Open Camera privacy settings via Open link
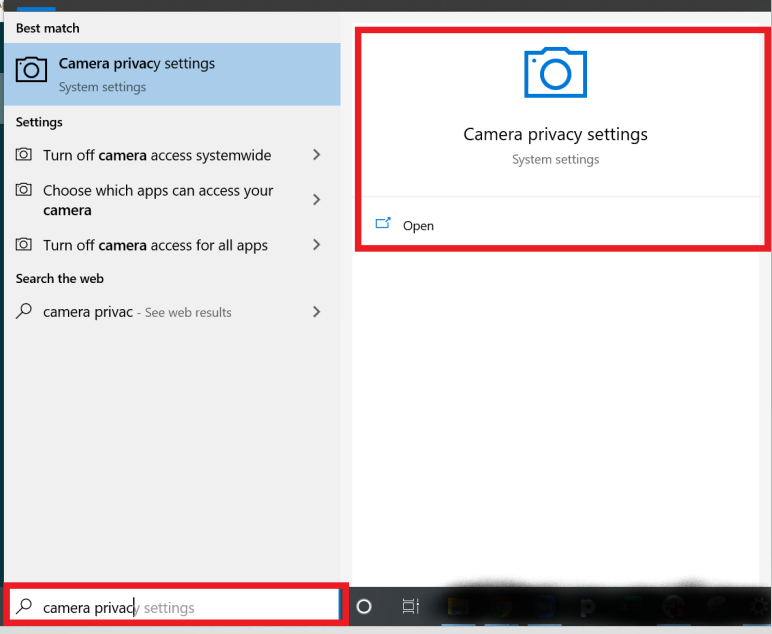The width and height of the screenshot is (772, 634). click(418, 225)
